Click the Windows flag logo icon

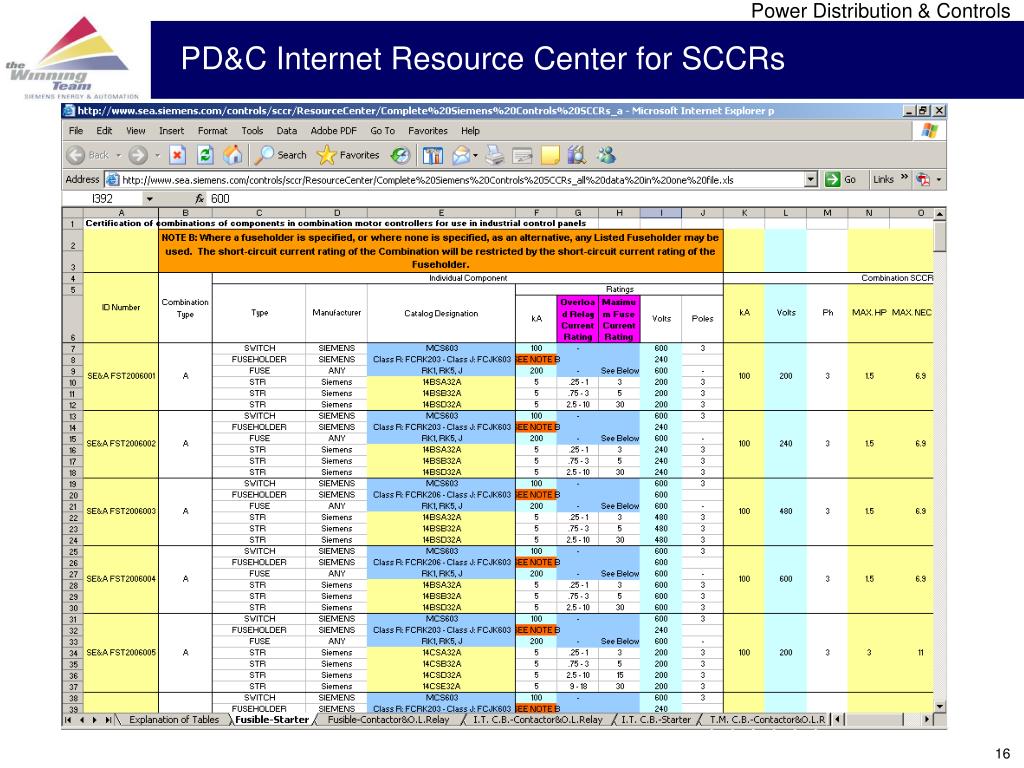[929, 131]
